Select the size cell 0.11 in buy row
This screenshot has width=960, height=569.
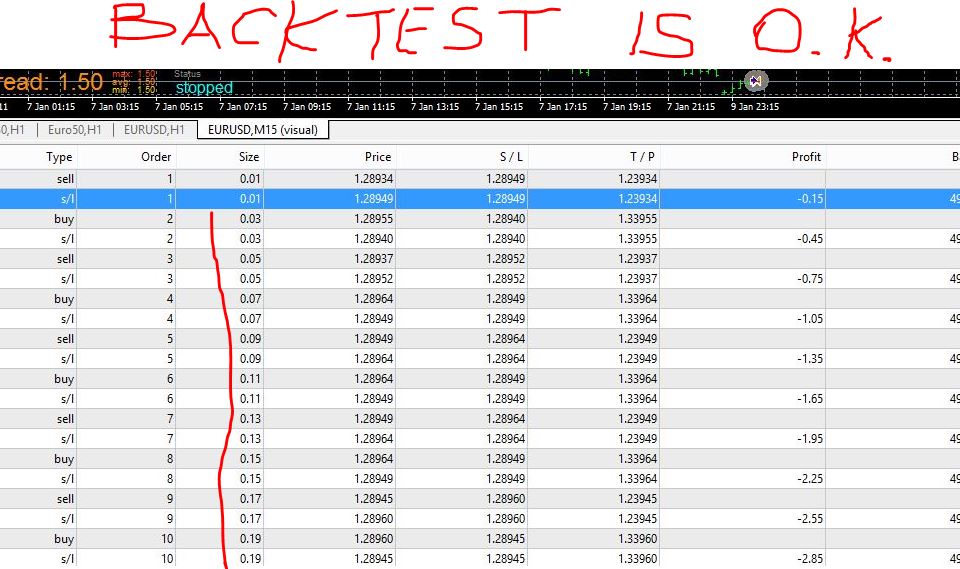coord(250,379)
